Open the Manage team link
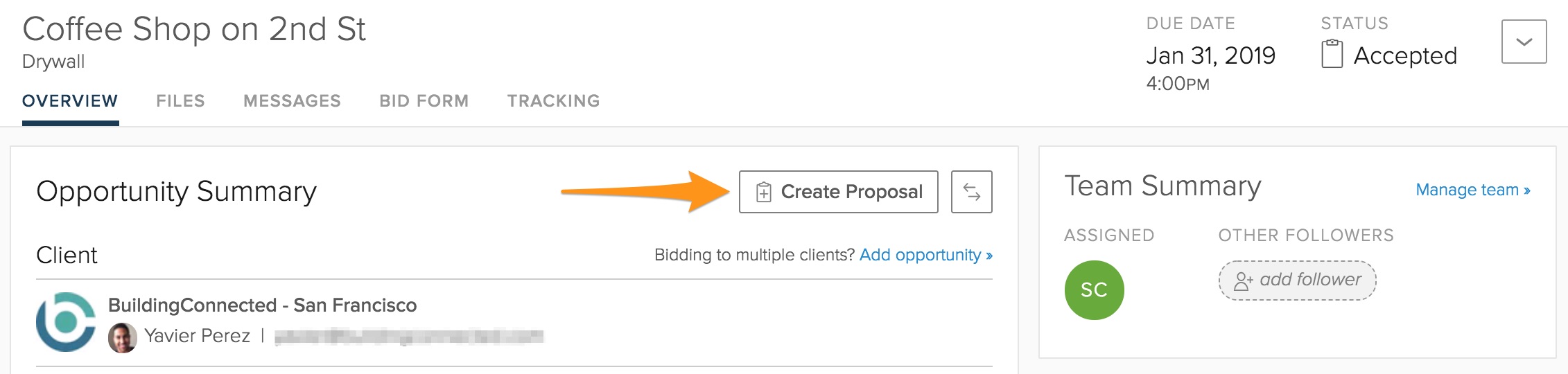This screenshot has height=374, width=1568. (1472, 190)
